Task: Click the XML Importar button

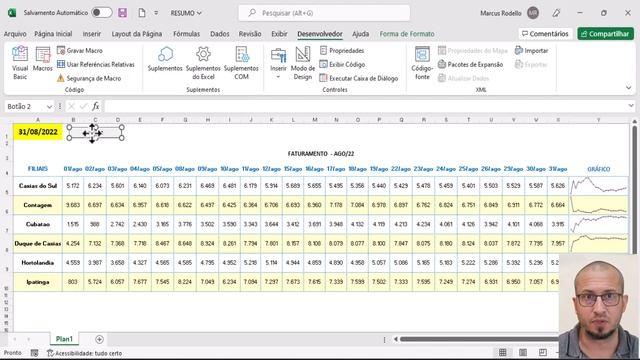Action: click(x=531, y=51)
